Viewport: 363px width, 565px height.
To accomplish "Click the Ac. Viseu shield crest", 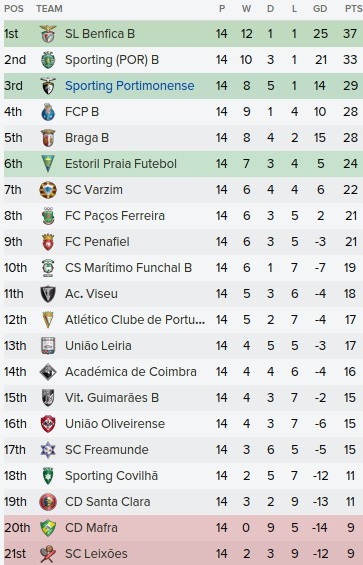I will tap(48, 294).
